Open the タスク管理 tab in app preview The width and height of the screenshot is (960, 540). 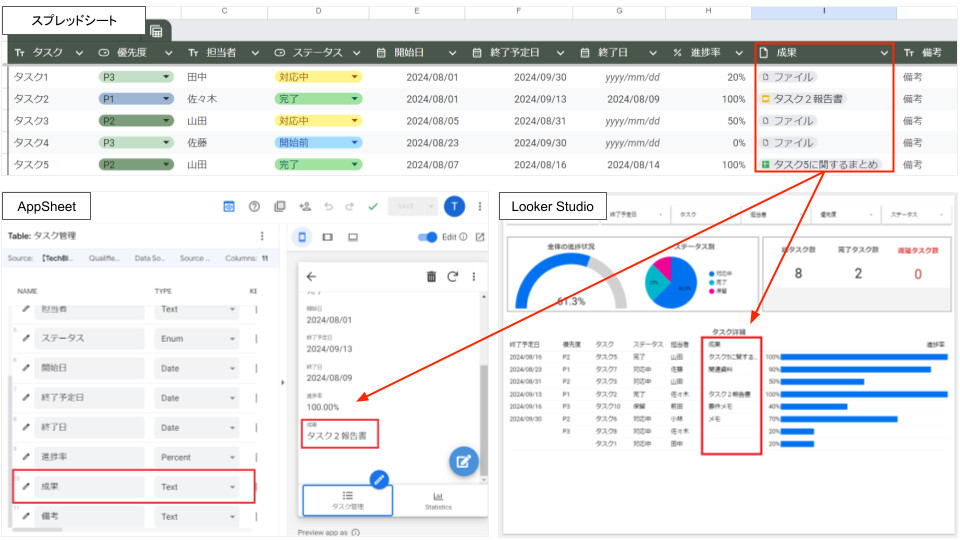(x=347, y=500)
